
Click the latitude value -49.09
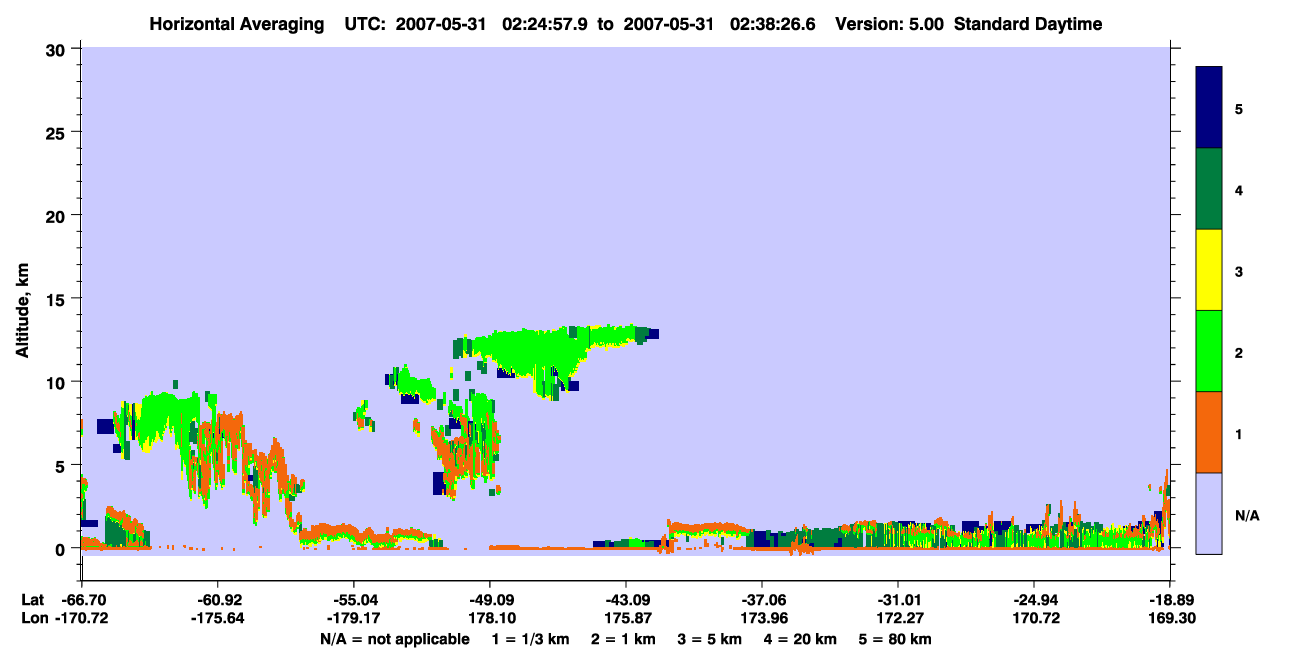[489, 599]
